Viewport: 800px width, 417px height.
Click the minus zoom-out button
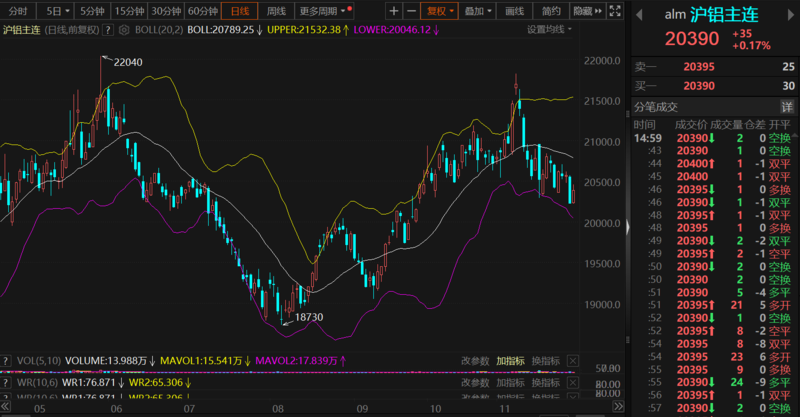click(x=411, y=11)
